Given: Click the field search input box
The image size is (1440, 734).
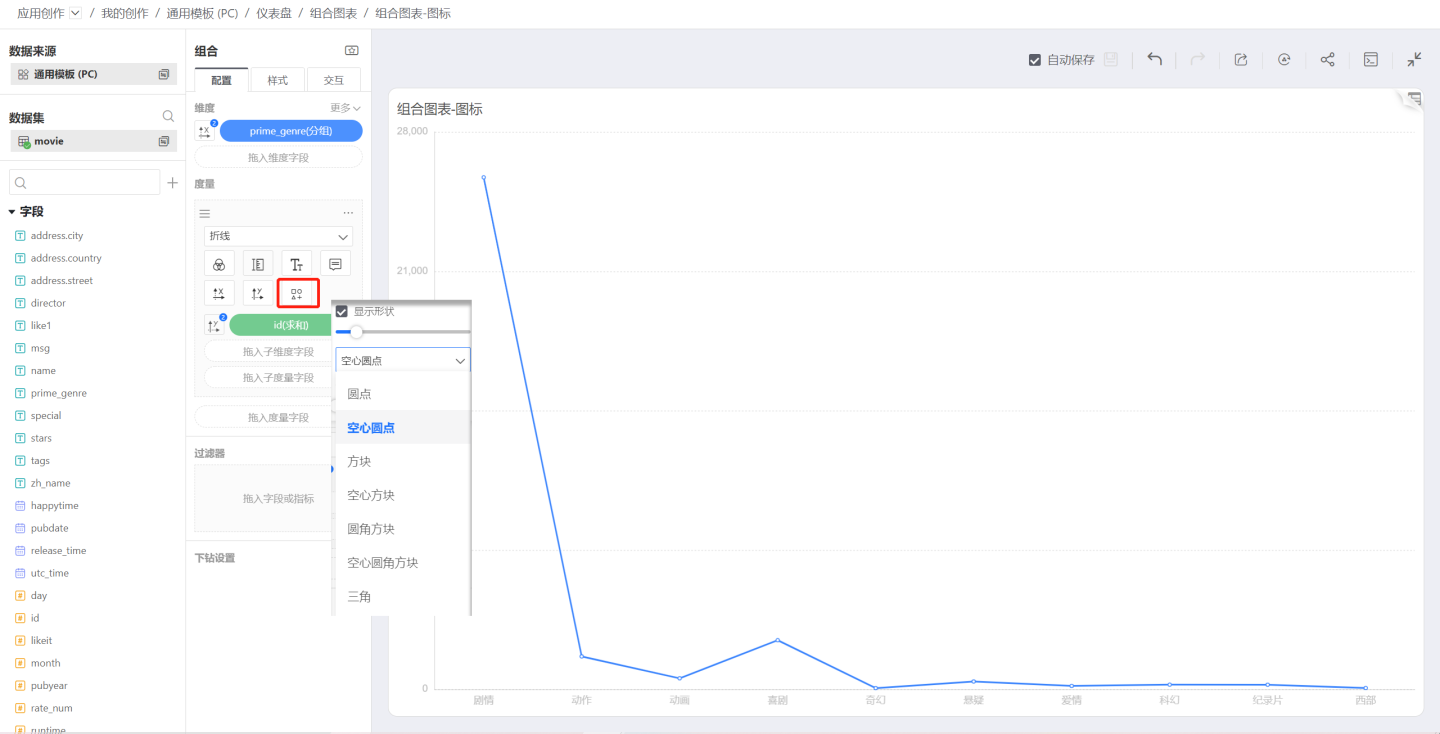Looking at the screenshot, I should pos(85,183).
